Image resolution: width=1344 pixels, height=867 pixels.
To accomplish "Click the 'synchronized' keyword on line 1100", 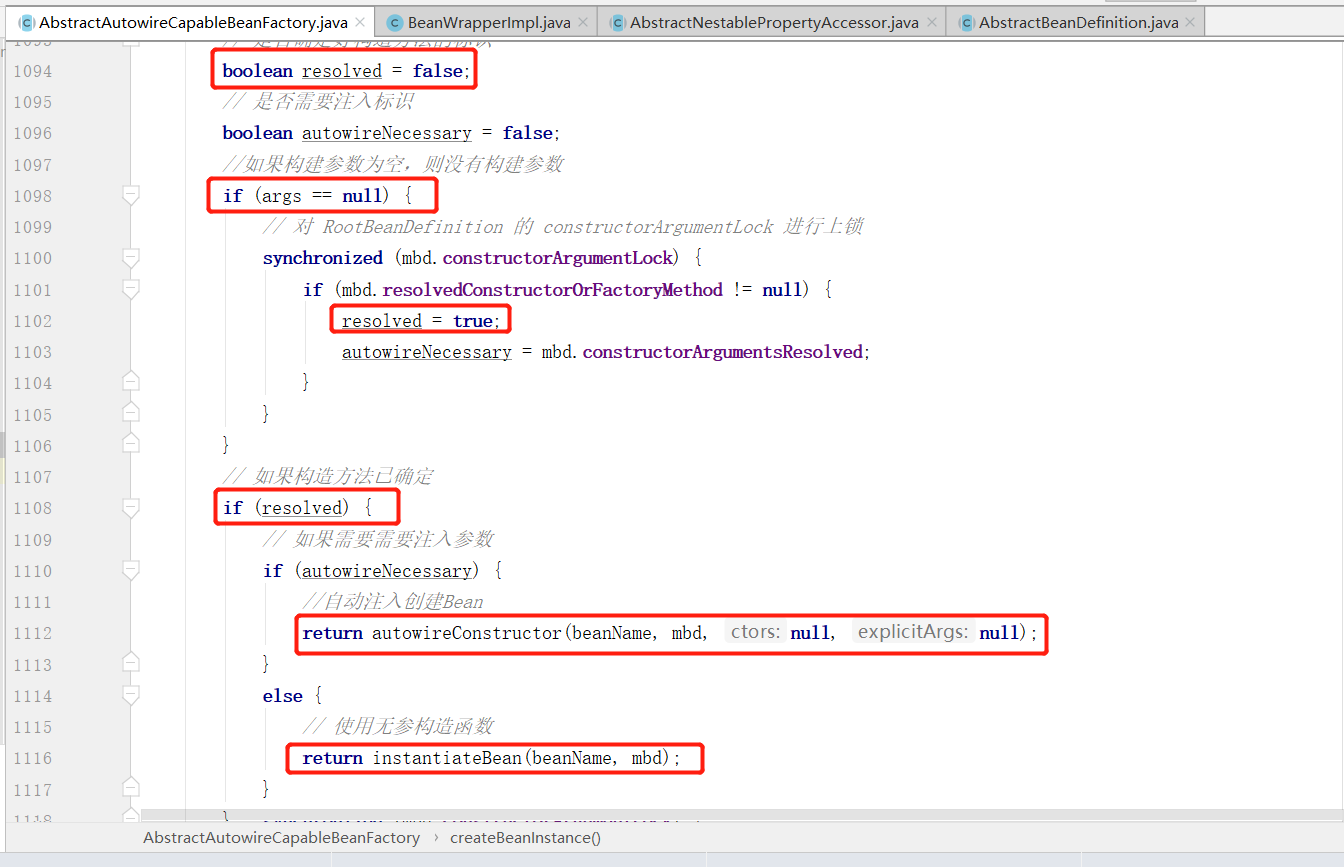I will point(323,258).
